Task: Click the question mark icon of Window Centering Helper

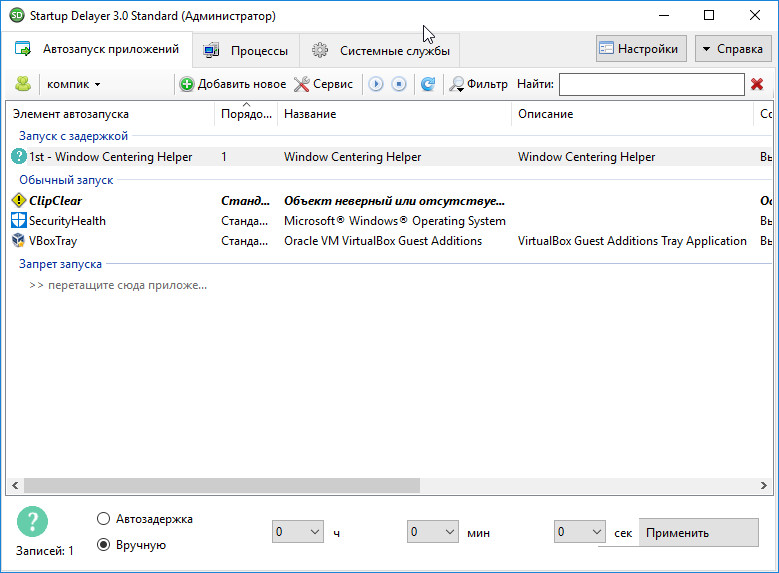Action: (x=18, y=157)
